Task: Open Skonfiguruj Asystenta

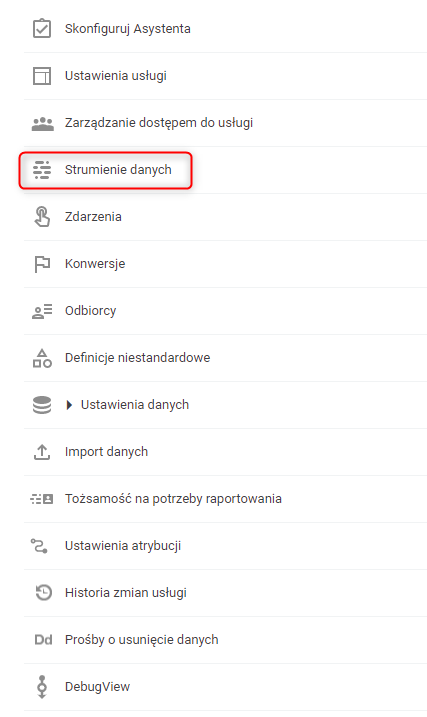Action: (128, 29)
